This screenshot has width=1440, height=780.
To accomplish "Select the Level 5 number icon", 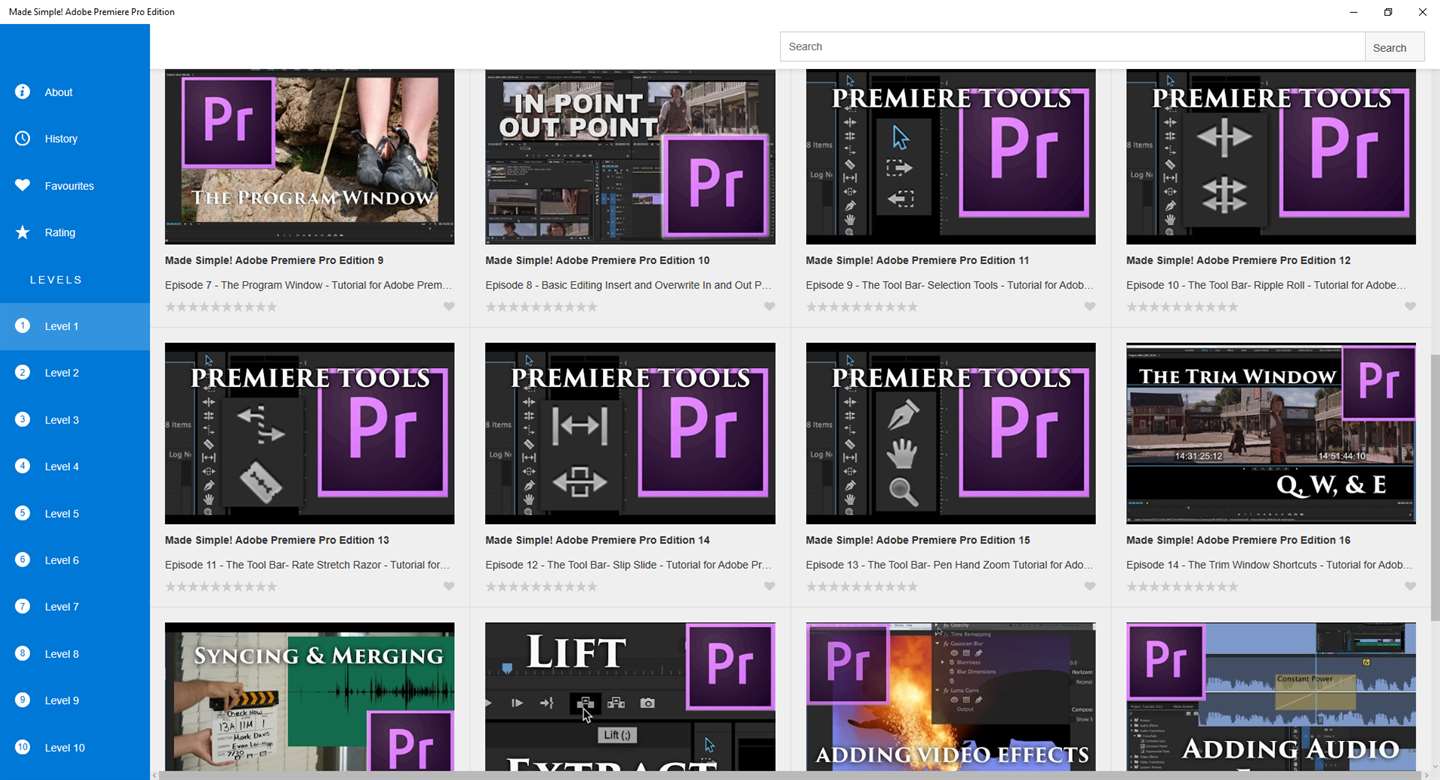I will tap(22, 513).
